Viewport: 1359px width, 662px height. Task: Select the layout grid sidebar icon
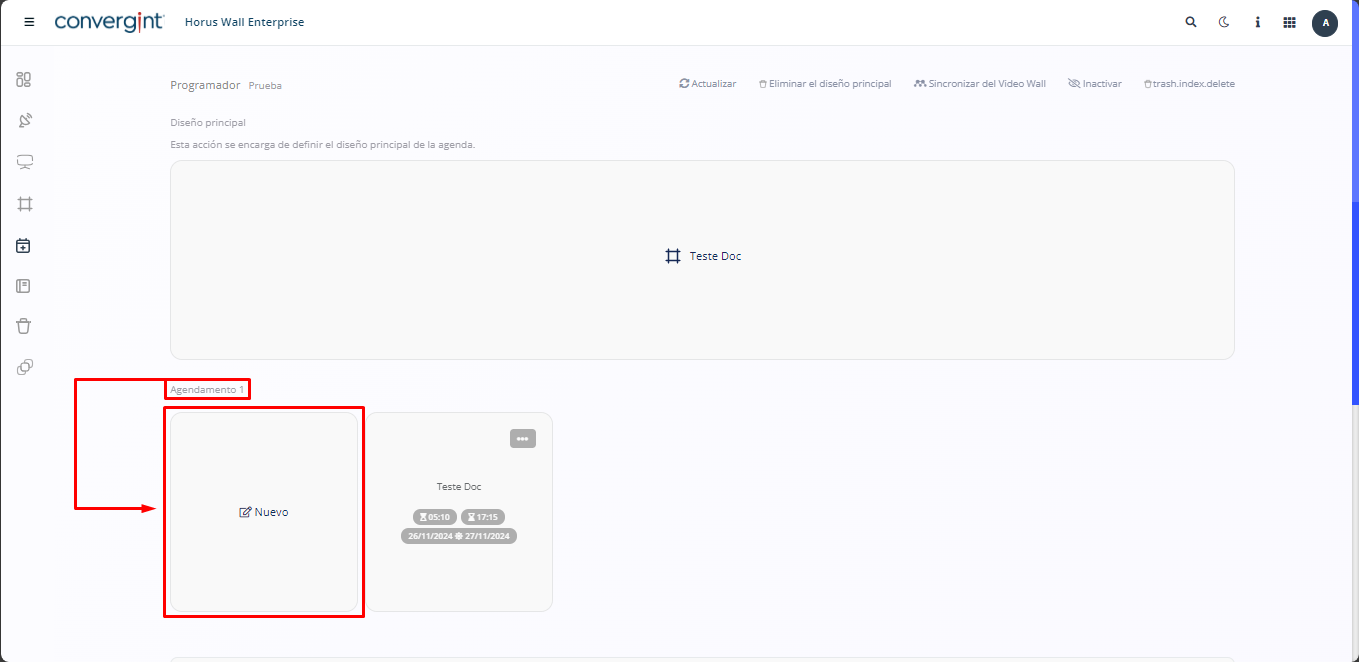click(24, 204)
